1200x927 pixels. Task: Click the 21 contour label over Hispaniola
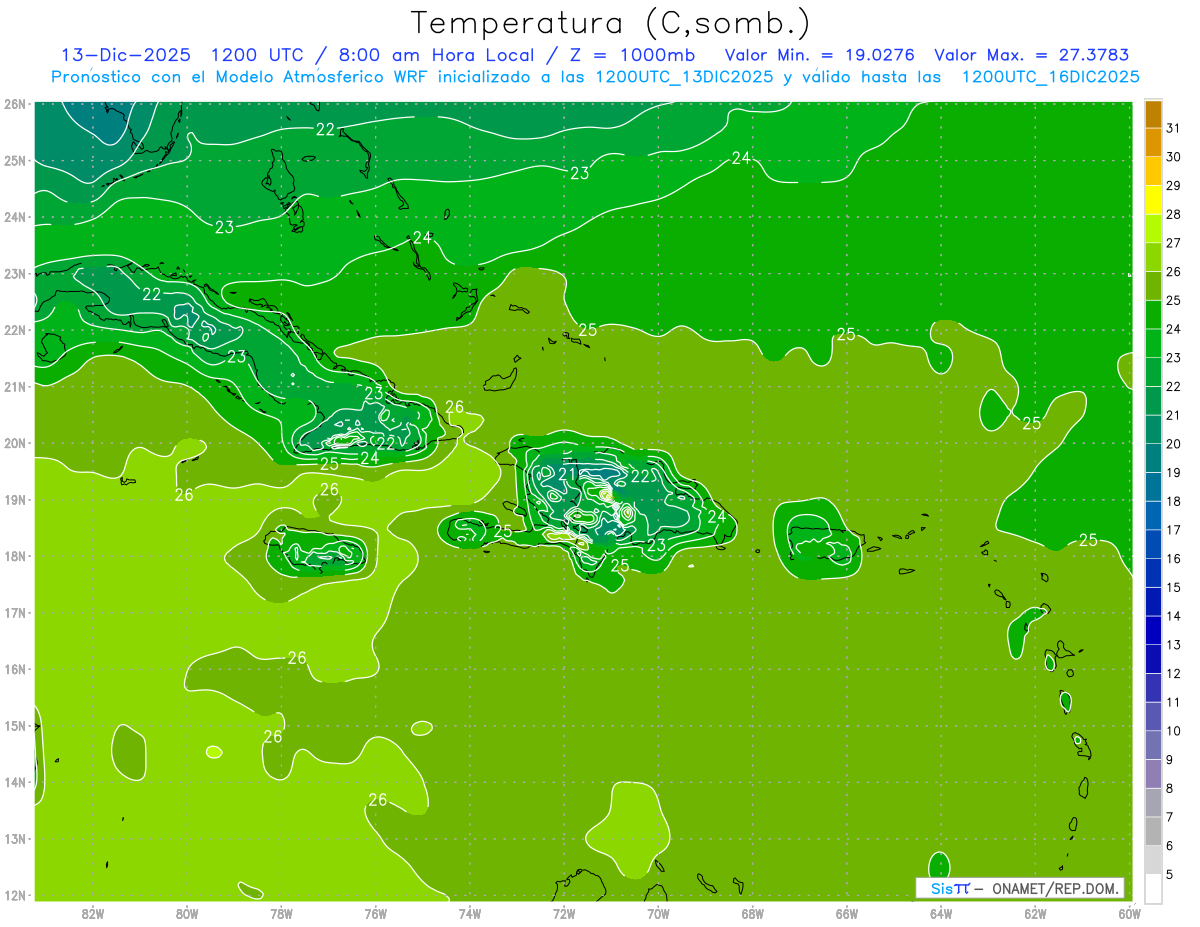coord(567,473)
